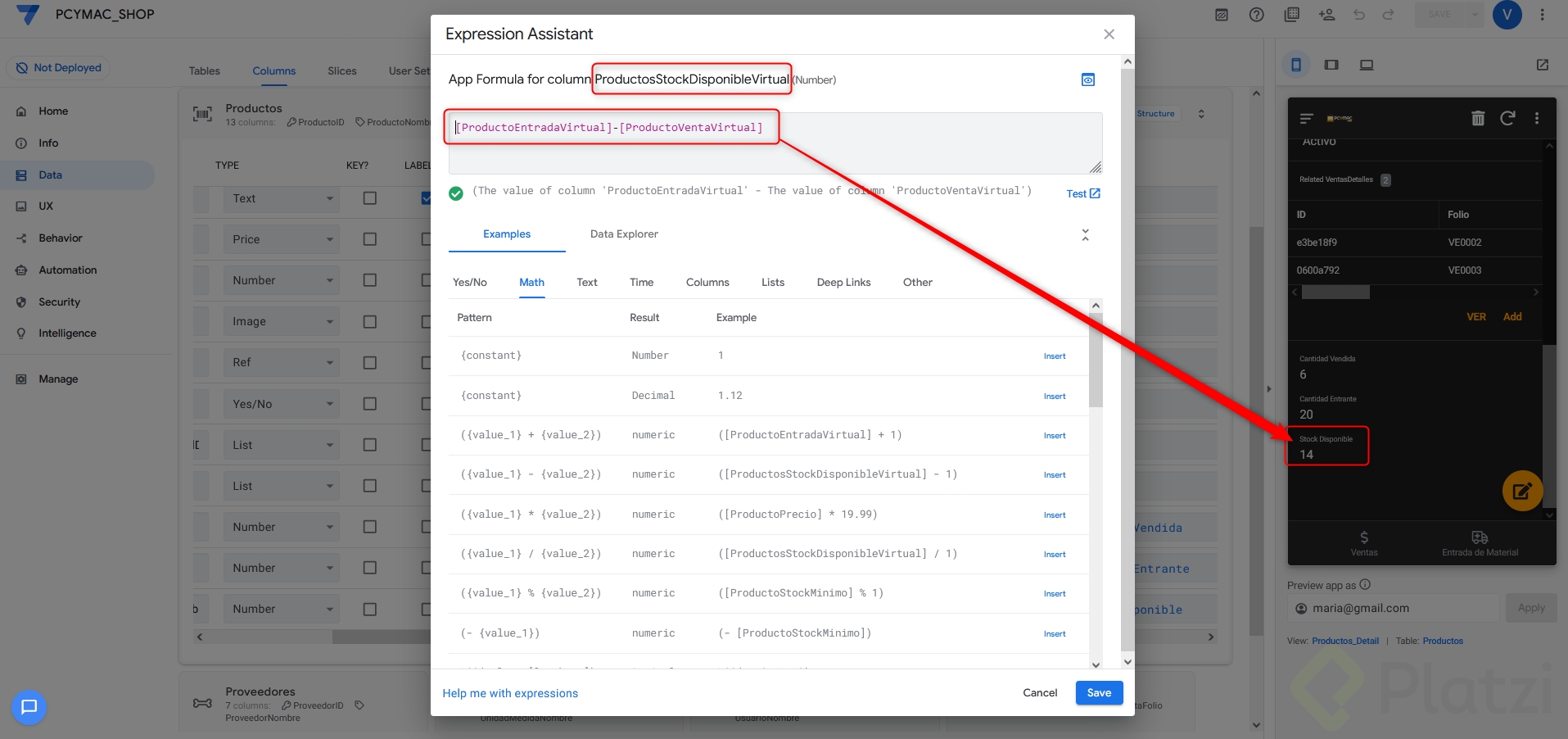This screenshot has width=1568, height=739.
Task: Select Time examples category
Action: [642, 283]
